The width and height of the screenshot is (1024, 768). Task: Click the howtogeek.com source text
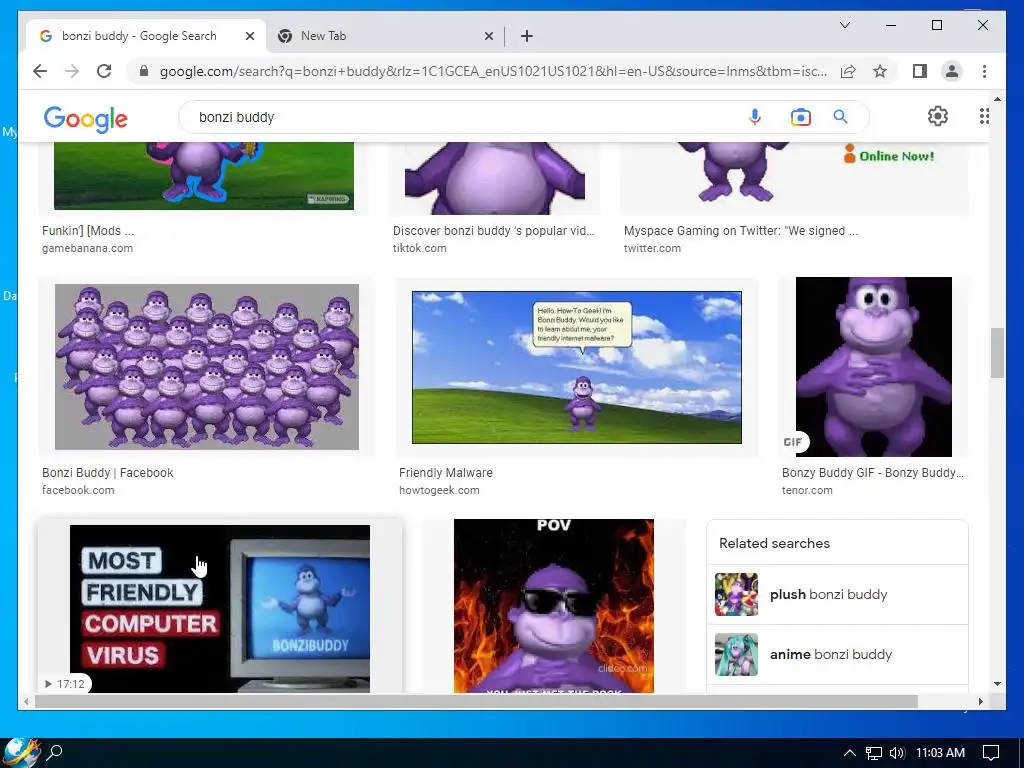tap(439, 490)
